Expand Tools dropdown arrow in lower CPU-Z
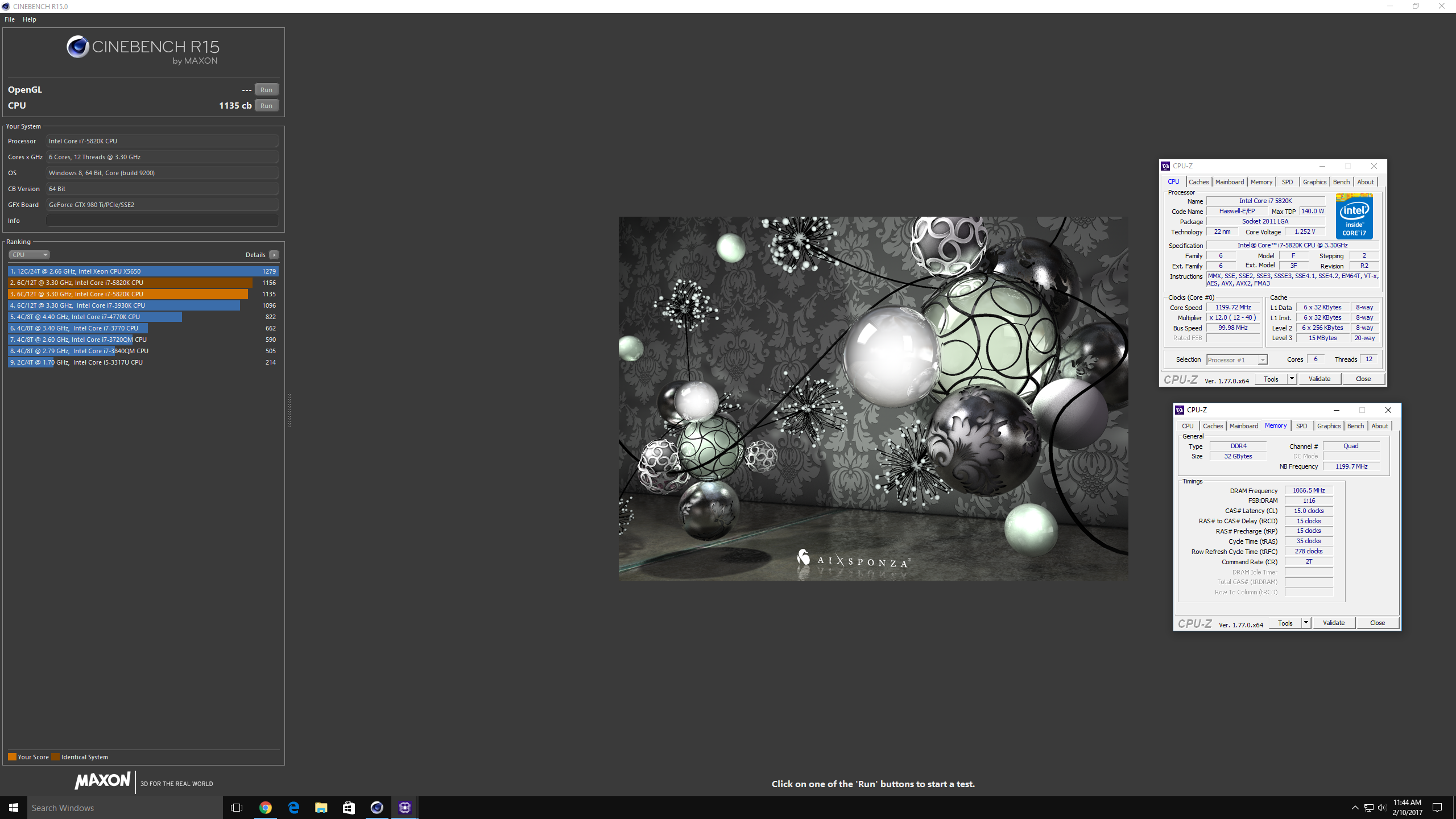This screenshot has height=819, width=1456. (x=1306, y=623)
